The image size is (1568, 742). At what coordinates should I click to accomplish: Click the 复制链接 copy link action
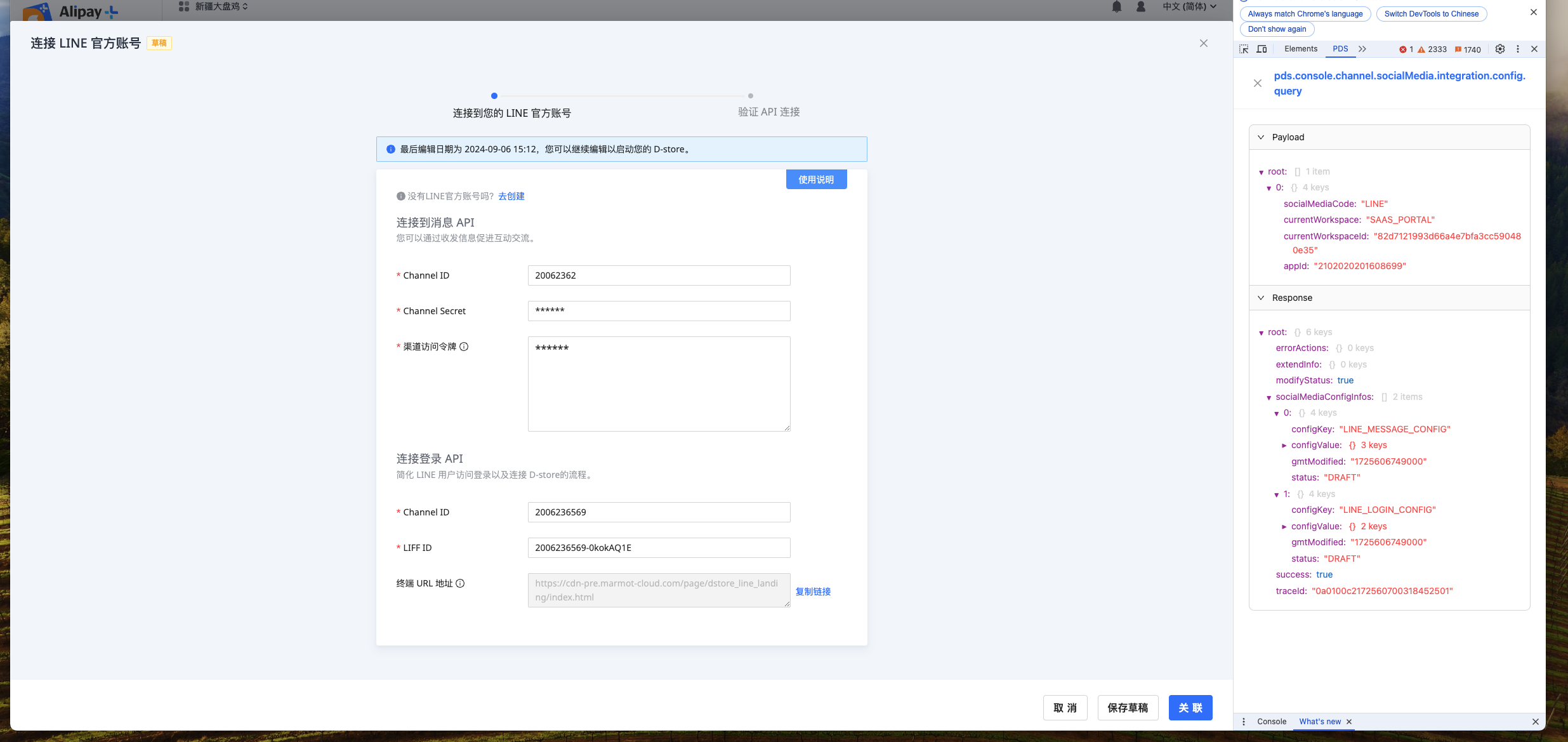[813, 591]
